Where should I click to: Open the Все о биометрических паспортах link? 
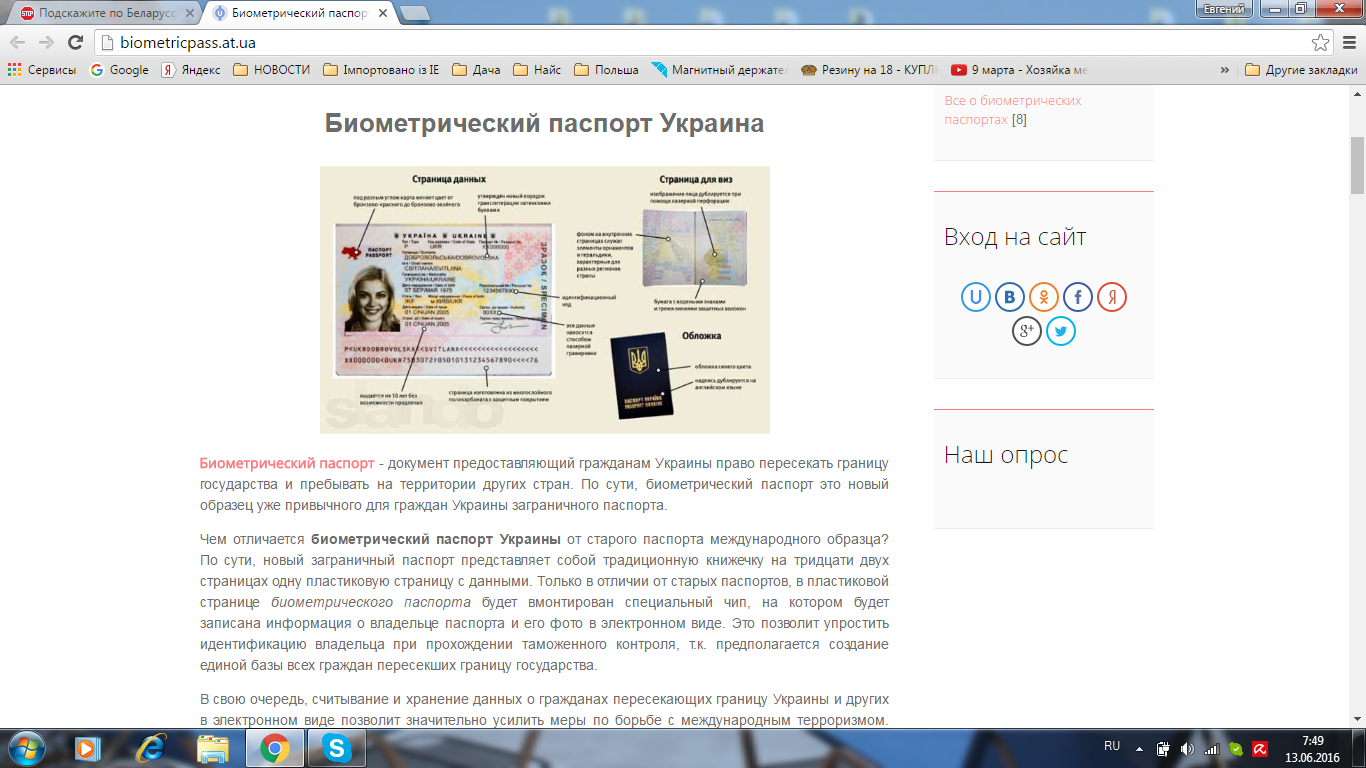[x=1012, y=110]
